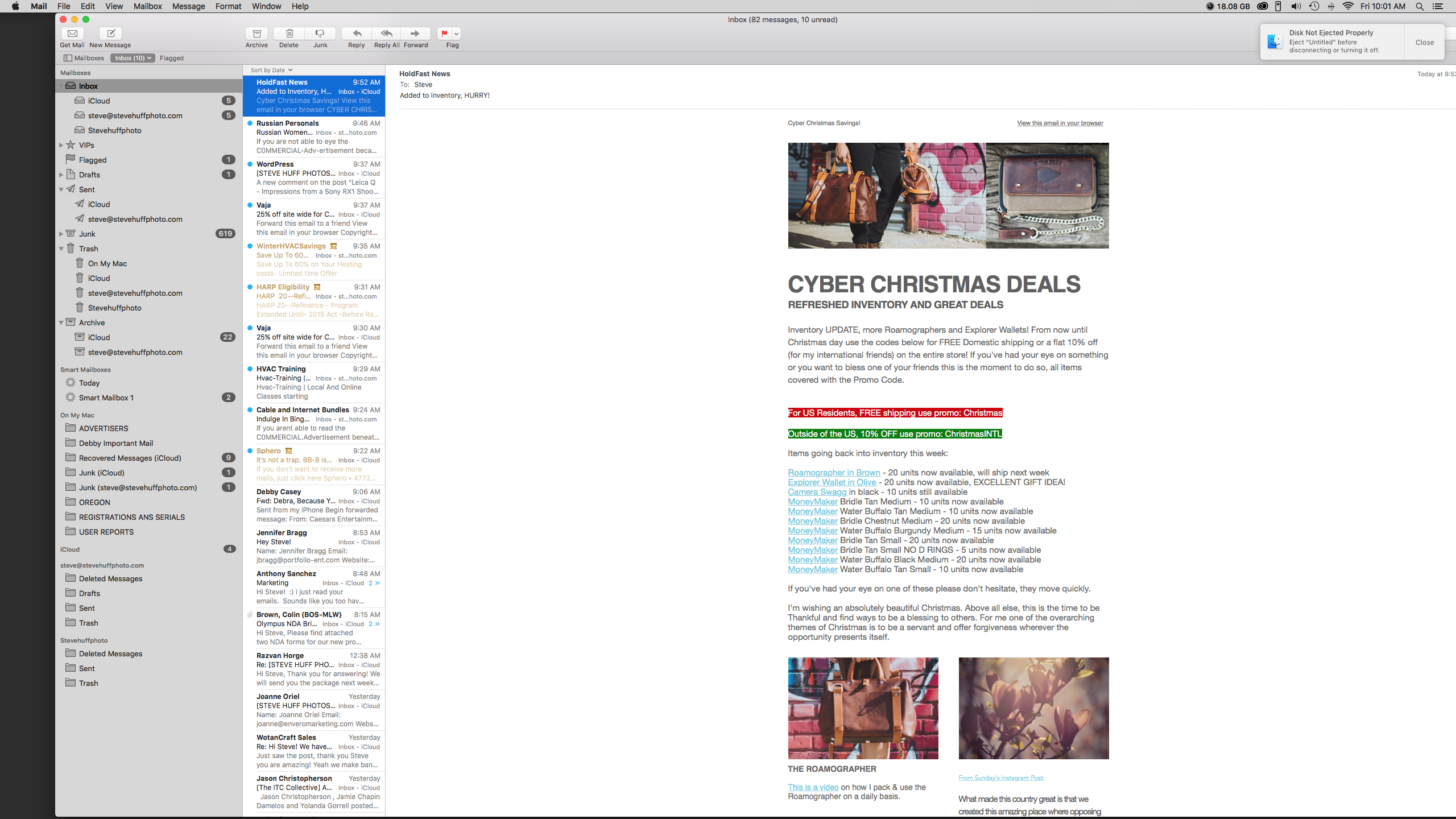
Task: Collapse the Inbox mailbox triangle
Action: click(61, 86)
